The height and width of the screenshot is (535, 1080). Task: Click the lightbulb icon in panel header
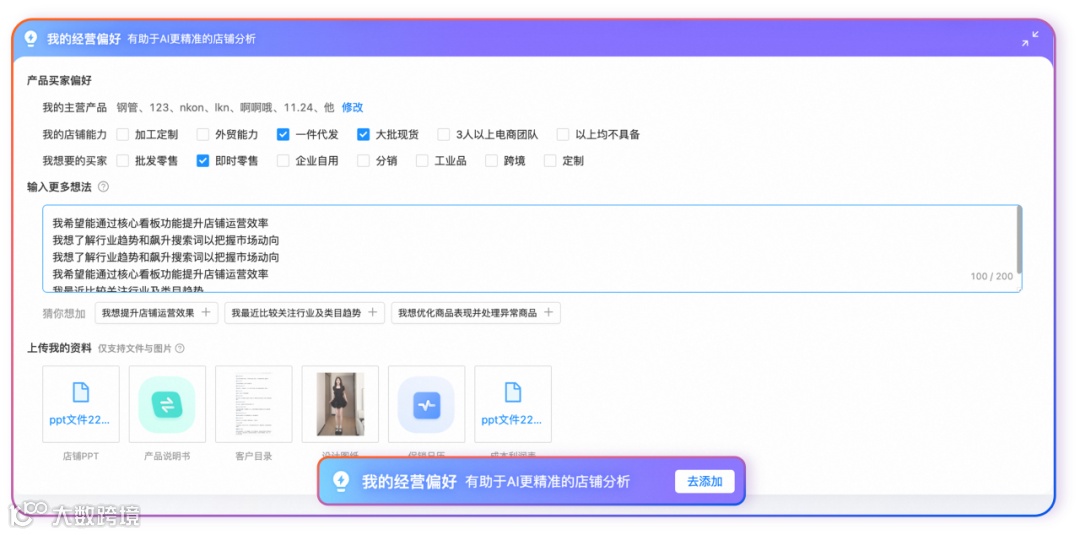pos(30,39)
